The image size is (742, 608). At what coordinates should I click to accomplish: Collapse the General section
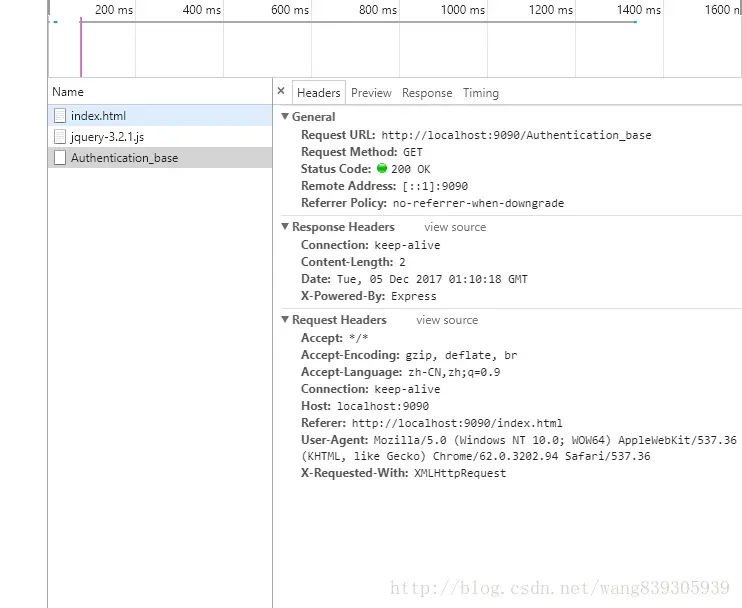click(285, 116)
